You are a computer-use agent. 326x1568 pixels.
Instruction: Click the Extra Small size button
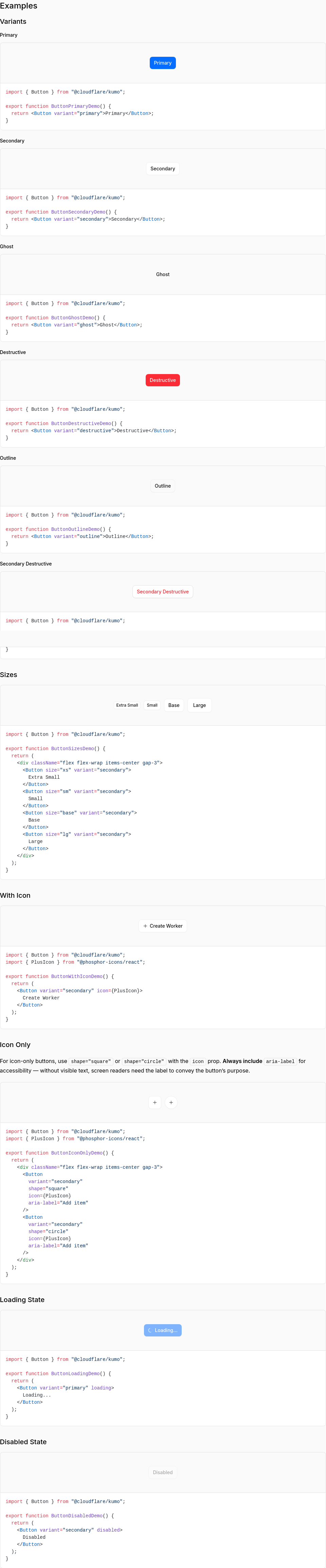tap(127, 705)
